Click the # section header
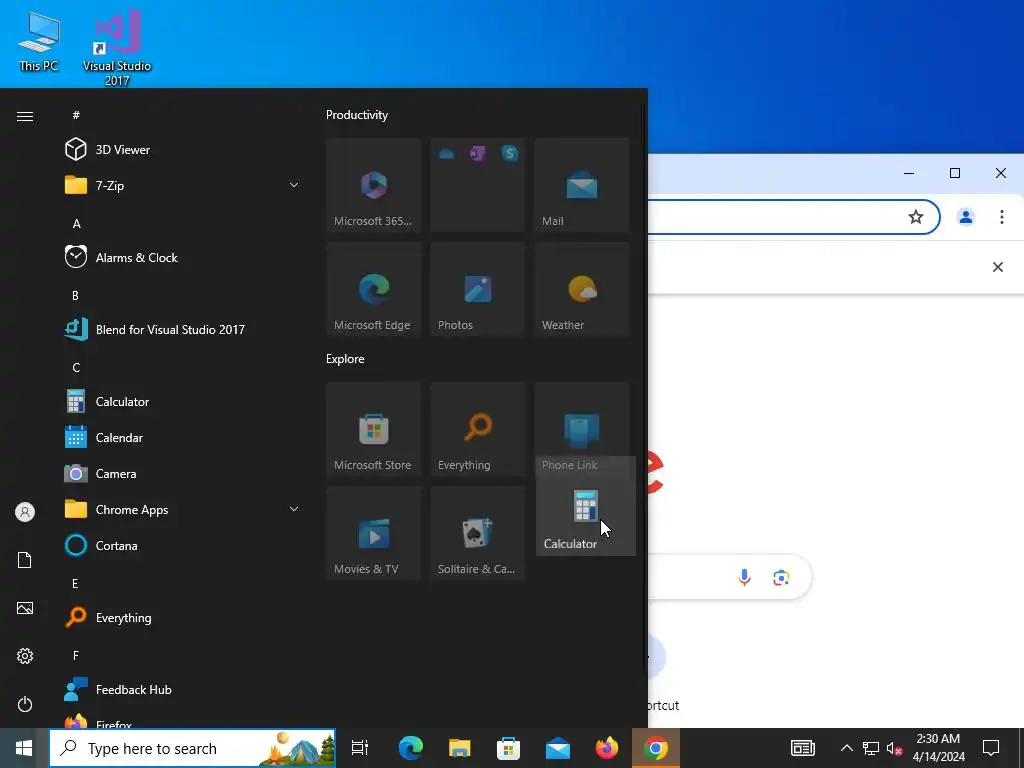The width and height of the screenshot is (1024, 768). [76, 115]
